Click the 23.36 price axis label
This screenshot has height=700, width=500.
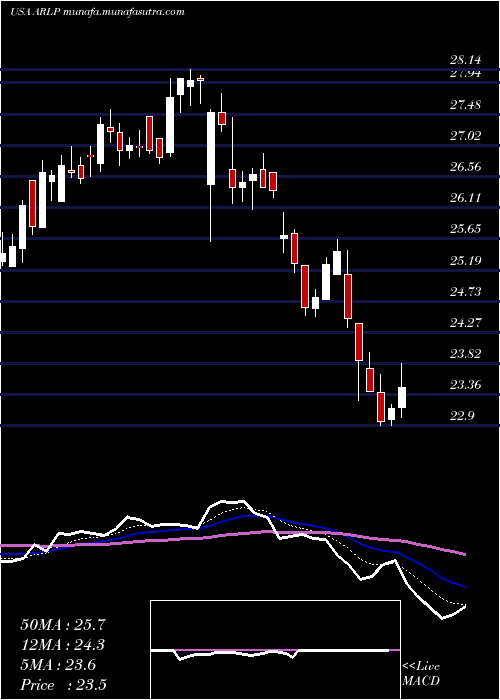466,384
